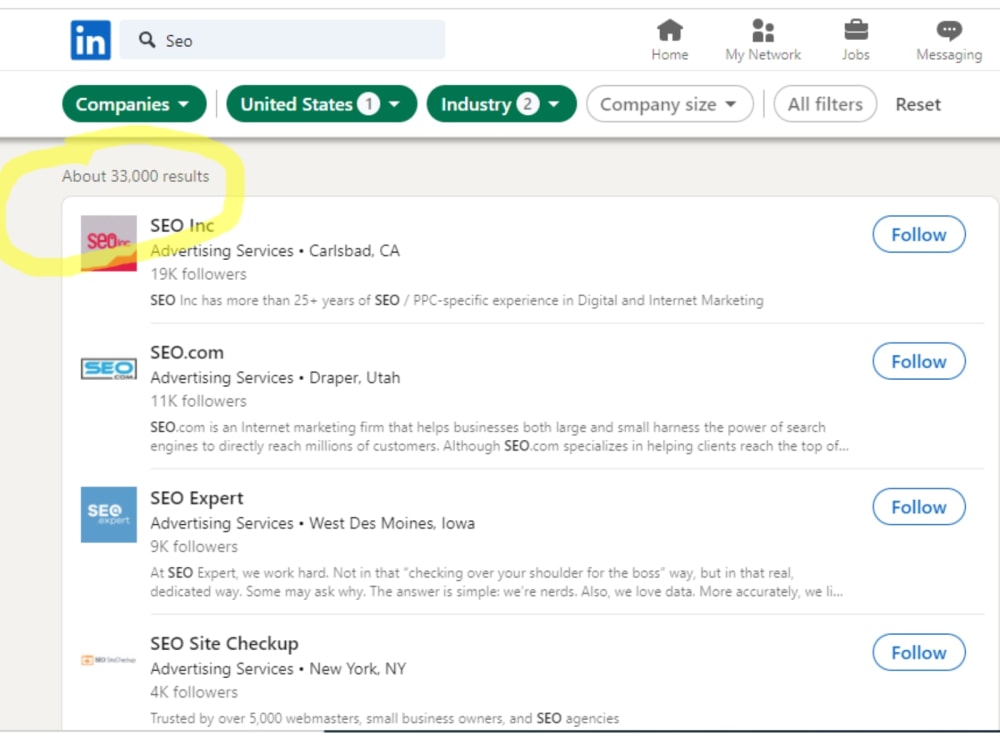The width and height of the screenshot is (1000, 750).
Task: Open All filters panel
Action: pos(825,103)
